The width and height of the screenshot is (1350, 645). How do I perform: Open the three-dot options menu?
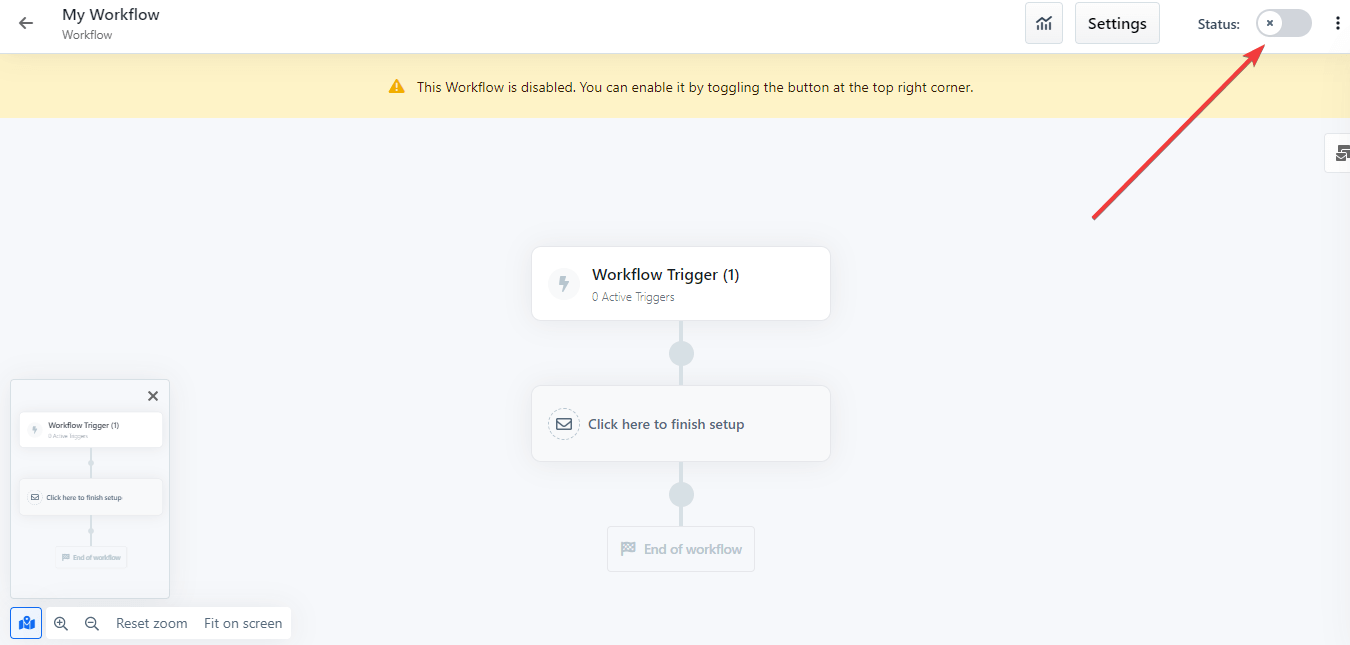1338,22
